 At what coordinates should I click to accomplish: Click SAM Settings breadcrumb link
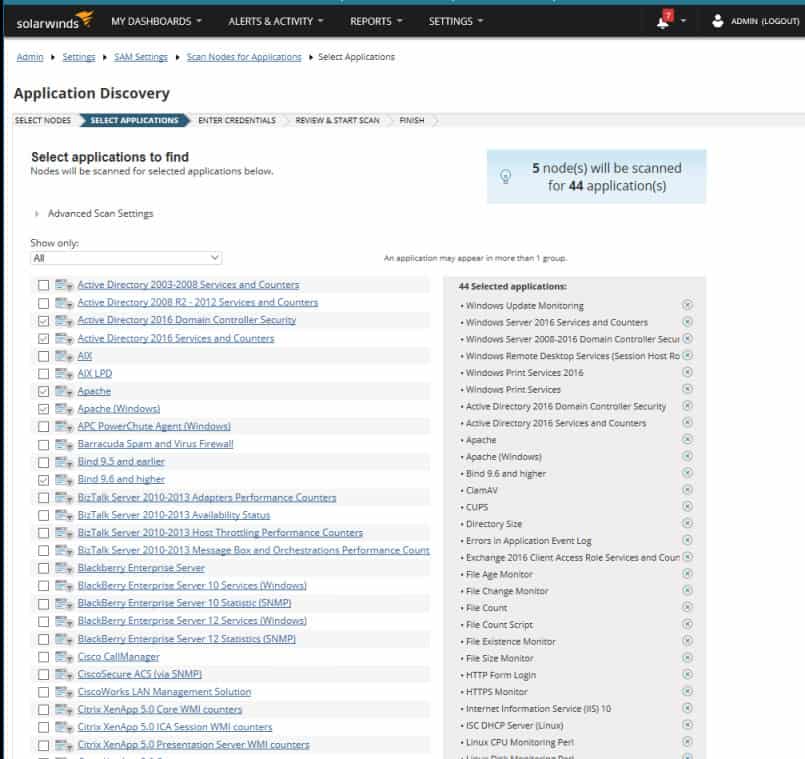141,57
